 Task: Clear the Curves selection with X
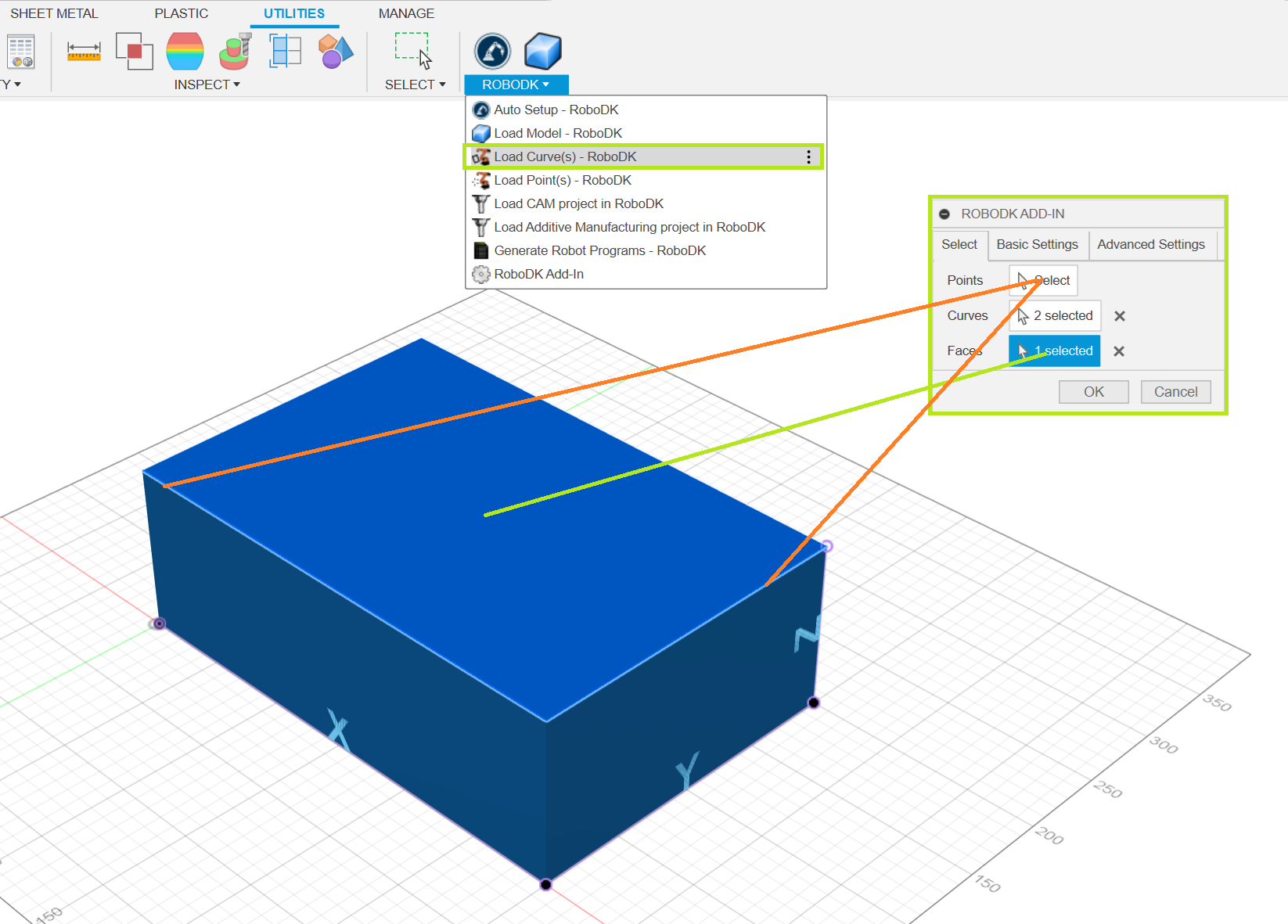(x=1120, y=316)
